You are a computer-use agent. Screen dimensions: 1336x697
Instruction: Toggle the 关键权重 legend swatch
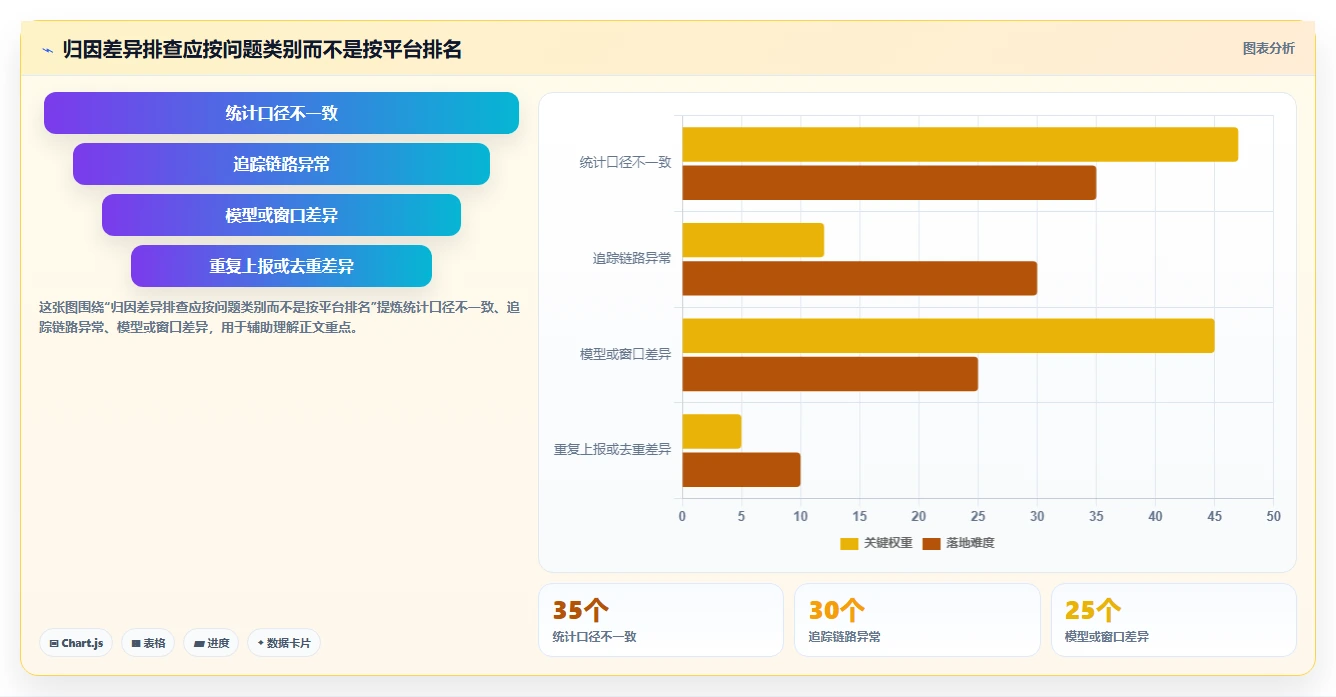point(849,543)
